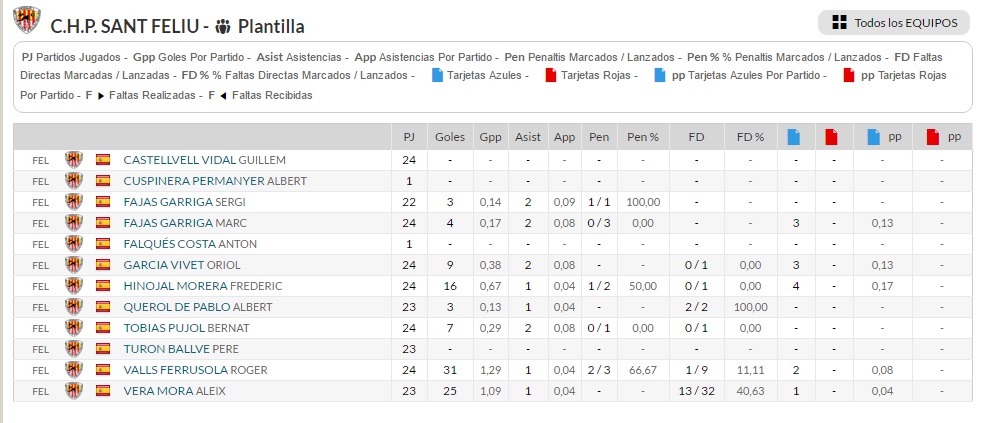Click the Spain flag in Garcia Vivet row
981x423 pixels.
(x=103, y=265)
